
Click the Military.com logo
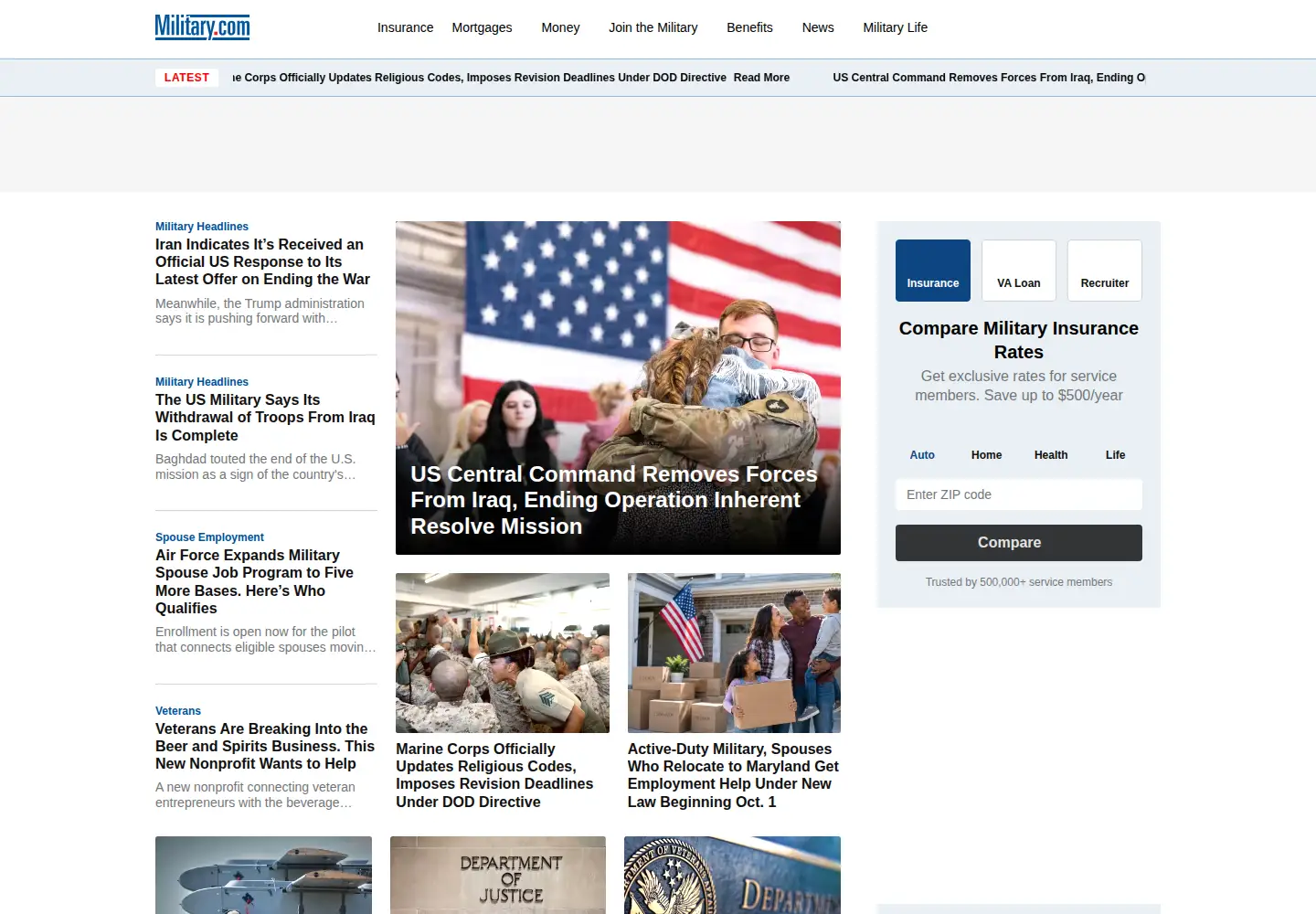[x=202, y=27]
